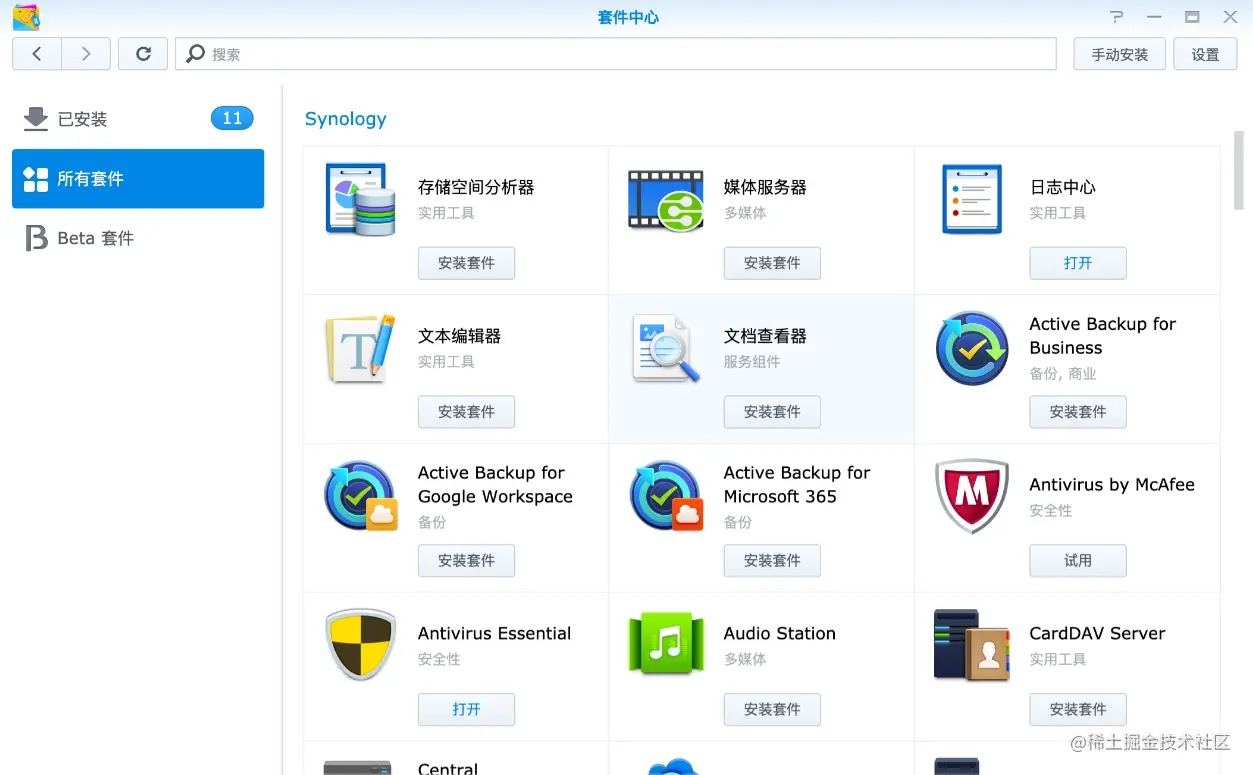Screen dimensions: 1253x775
Task: Open the 文本编辑器 package icon
Action: pyautogui.click(x=360, y=349)
